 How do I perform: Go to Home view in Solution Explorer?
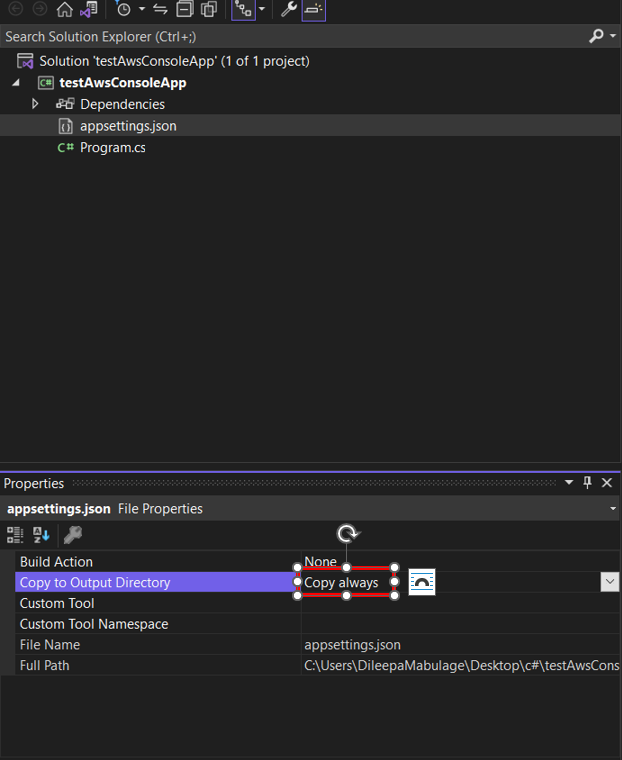click(x=64, y=9)
